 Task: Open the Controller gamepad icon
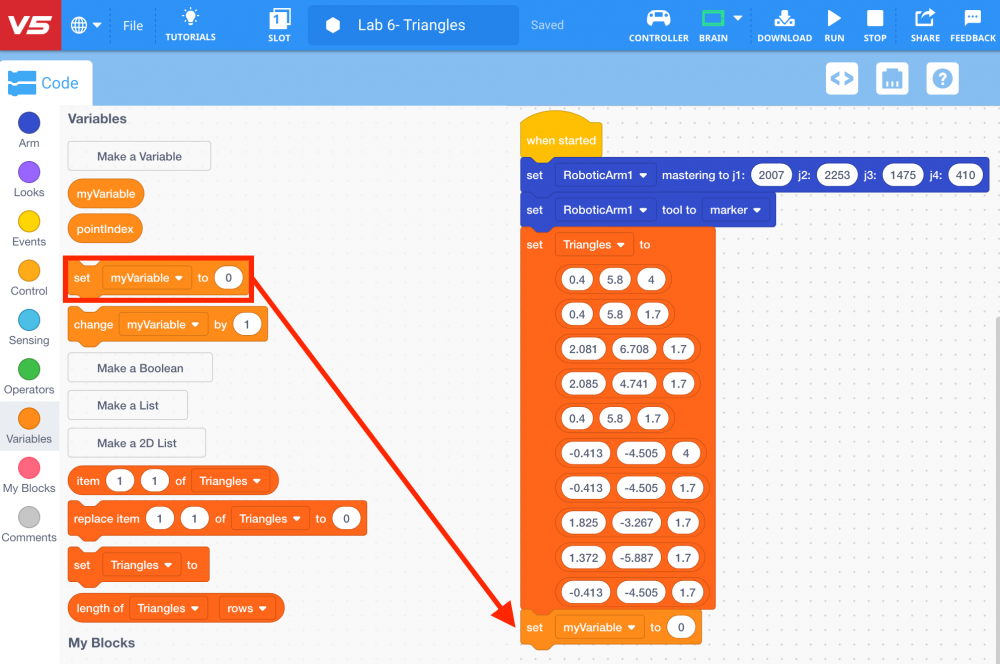pos(658,18)
